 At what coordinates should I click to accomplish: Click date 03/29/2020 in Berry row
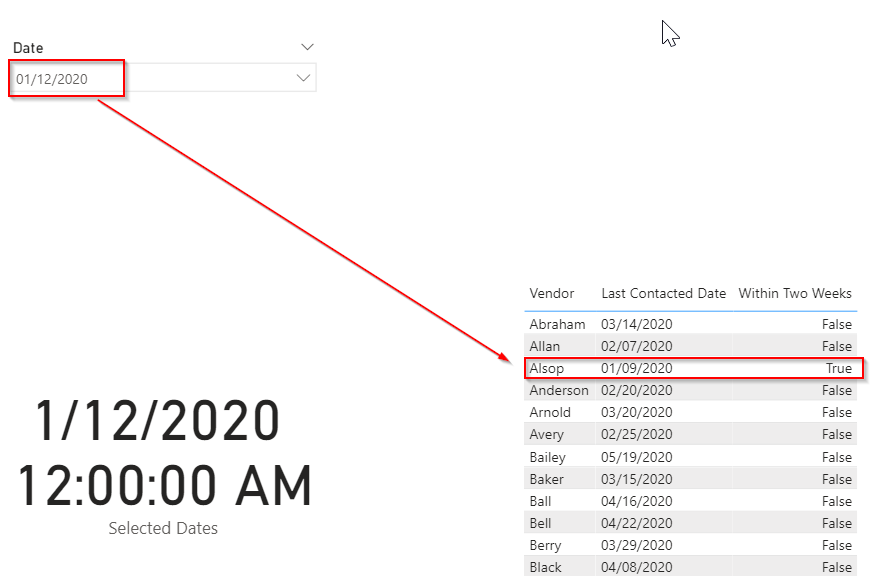tap(637, 545)
